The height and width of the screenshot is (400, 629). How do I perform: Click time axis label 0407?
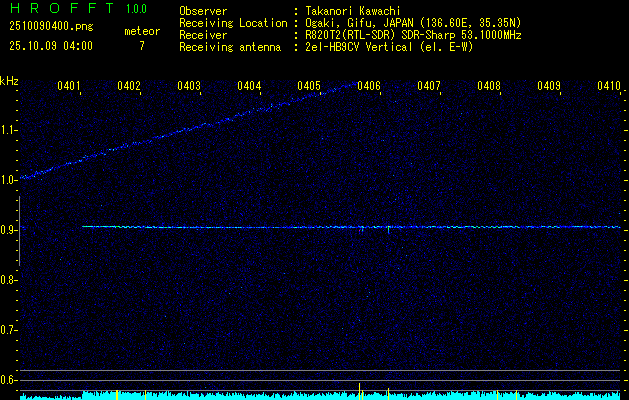coord(429,85)
